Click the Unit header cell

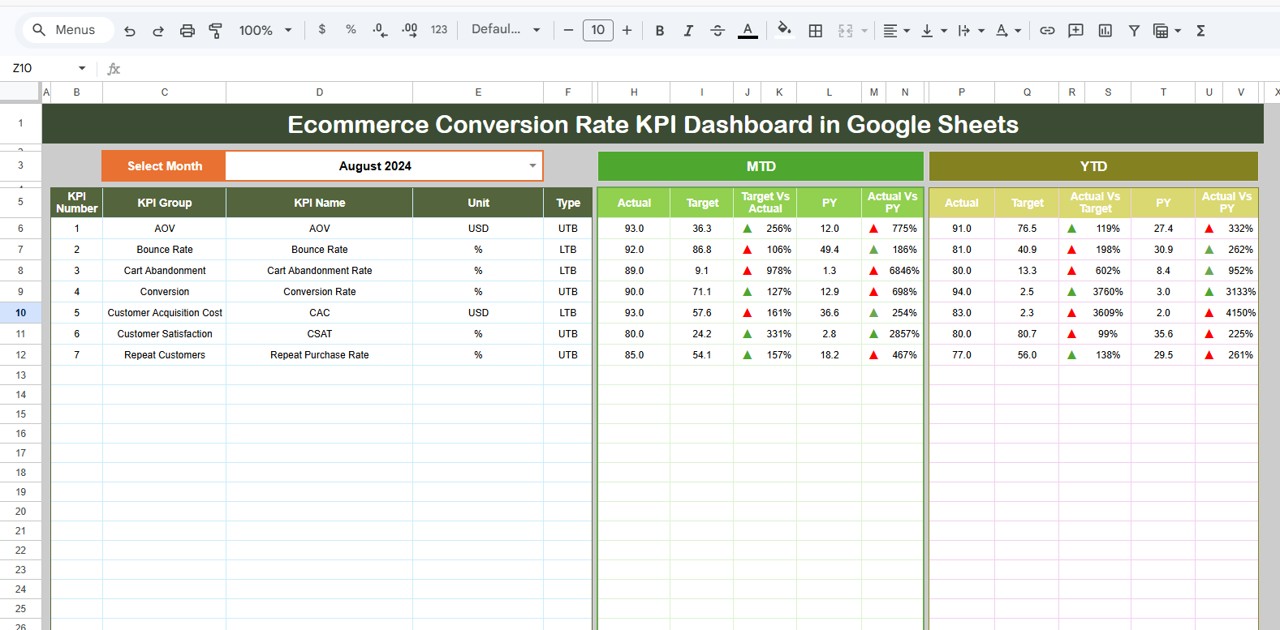(x=478, y=202)
